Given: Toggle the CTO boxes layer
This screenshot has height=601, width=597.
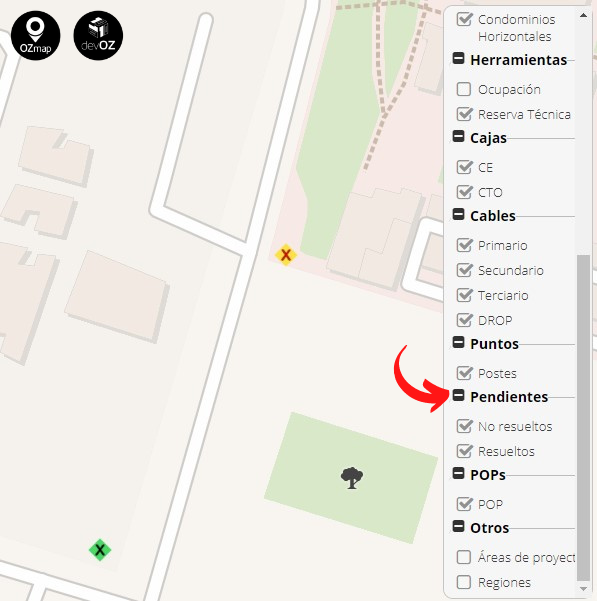Looking at the screenshot, I should (464, 192).
